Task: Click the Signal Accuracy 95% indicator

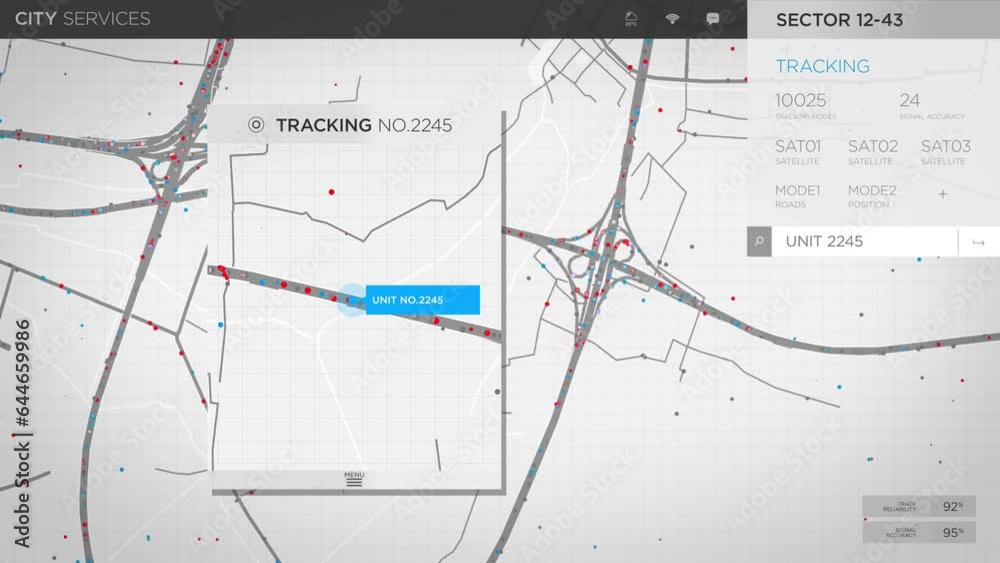Action: point(919,532)
